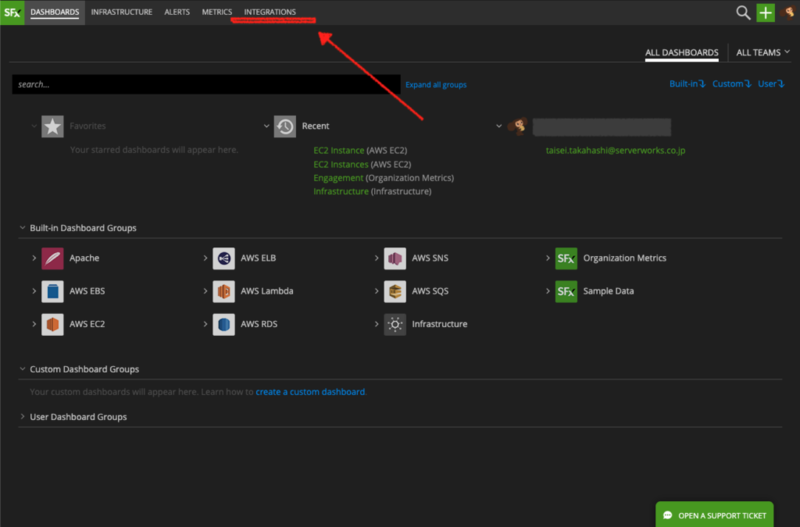Expand User Dashboard Groups section
This screenshot has height=527, width=800.
click(22, 416)
